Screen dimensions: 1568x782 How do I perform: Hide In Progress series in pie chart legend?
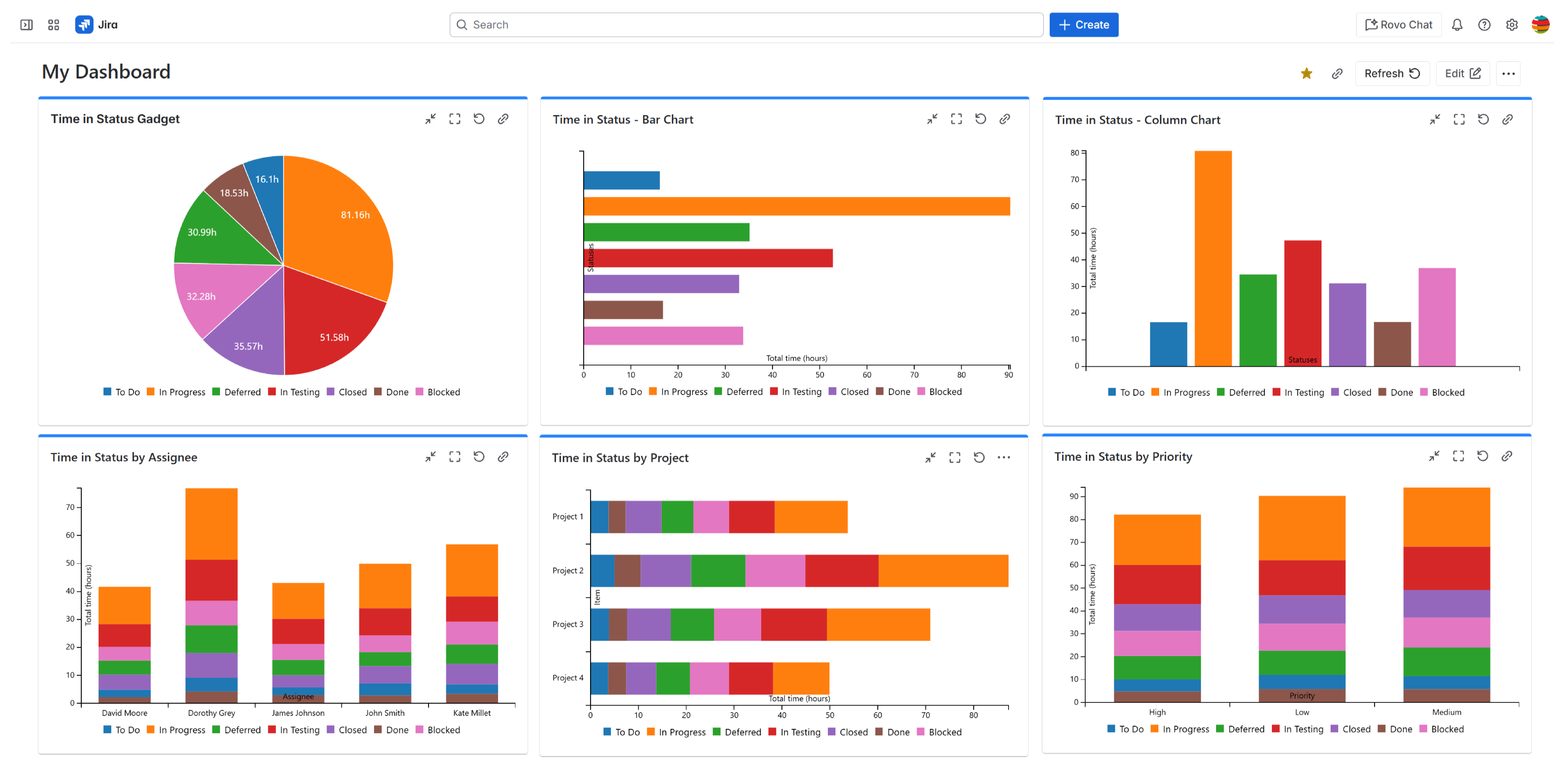pyautogui.click(x=177, y=392)
